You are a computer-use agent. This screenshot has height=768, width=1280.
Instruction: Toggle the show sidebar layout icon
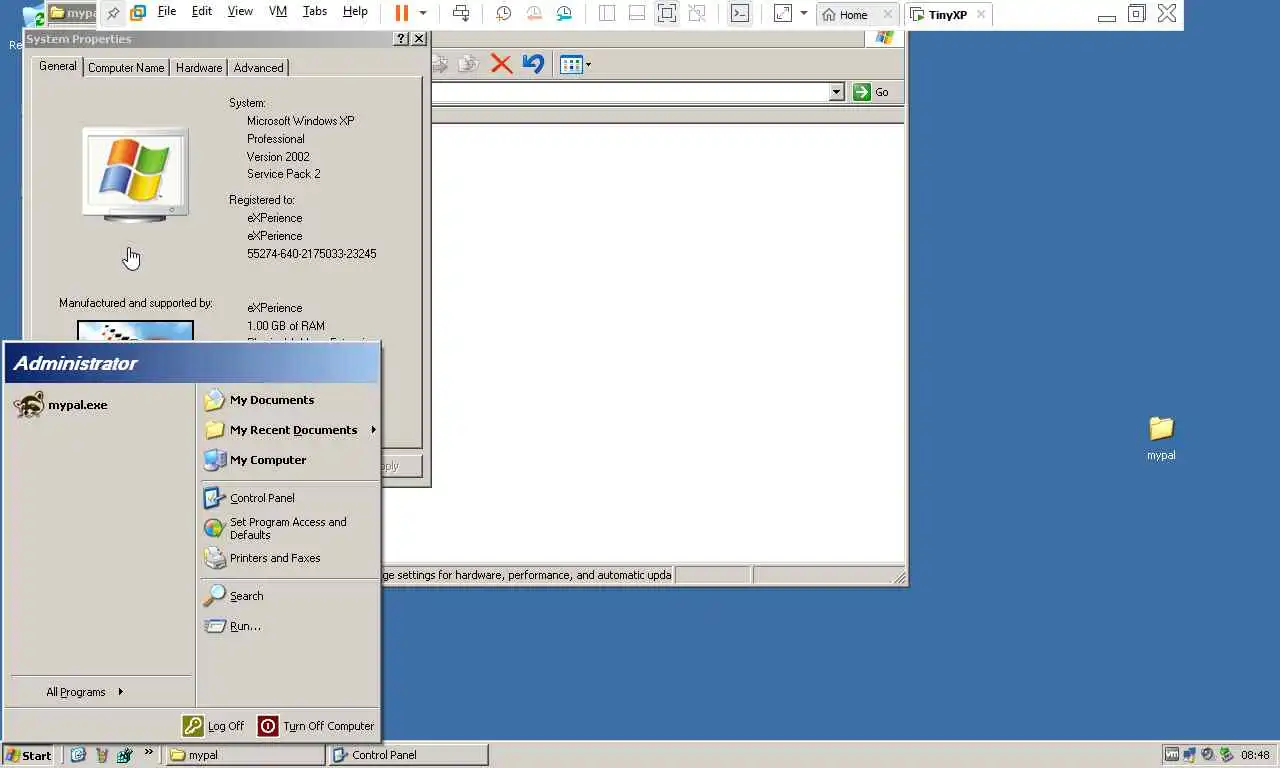point(607,13)
